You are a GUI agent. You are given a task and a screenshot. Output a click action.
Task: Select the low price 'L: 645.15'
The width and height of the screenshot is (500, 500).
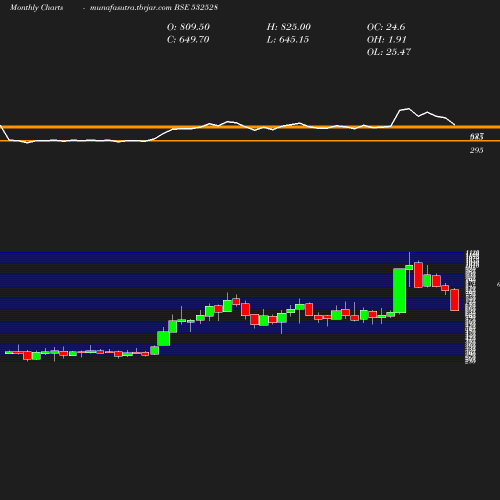pos(288,40)
